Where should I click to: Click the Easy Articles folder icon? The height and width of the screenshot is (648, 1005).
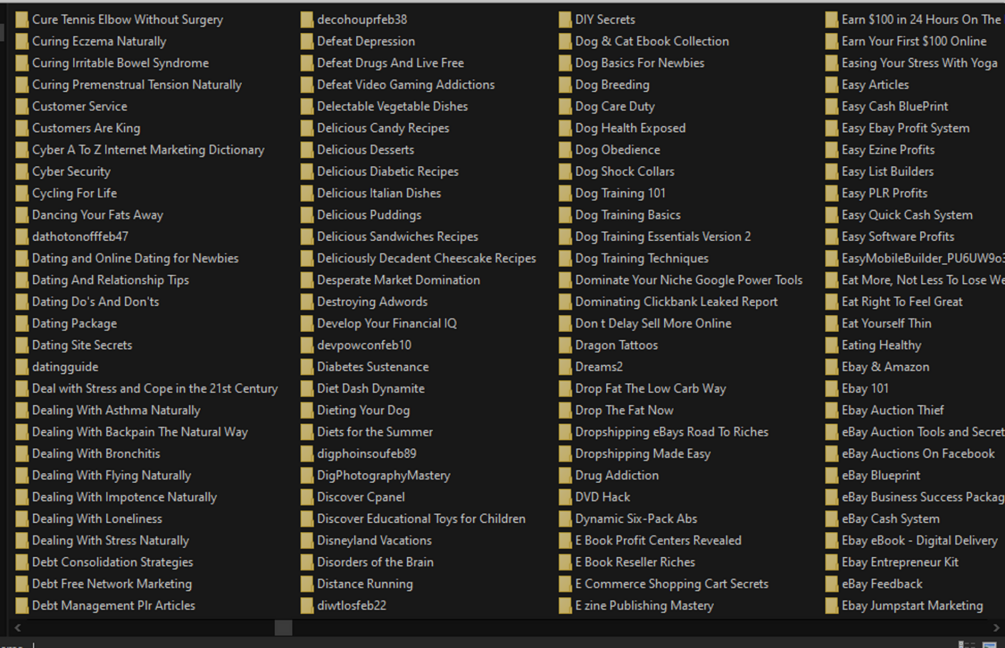(x=831, y=85)
